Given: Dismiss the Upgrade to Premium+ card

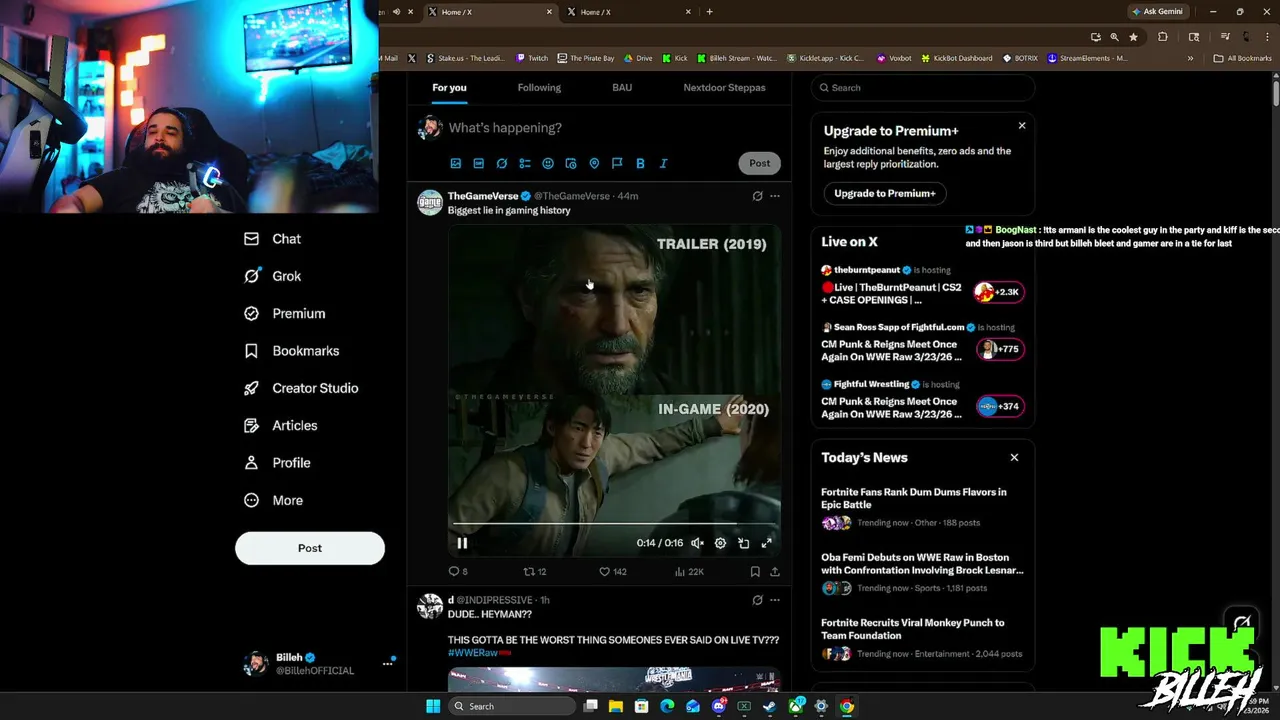Looking at the screenshot, I should point(1022,126).
